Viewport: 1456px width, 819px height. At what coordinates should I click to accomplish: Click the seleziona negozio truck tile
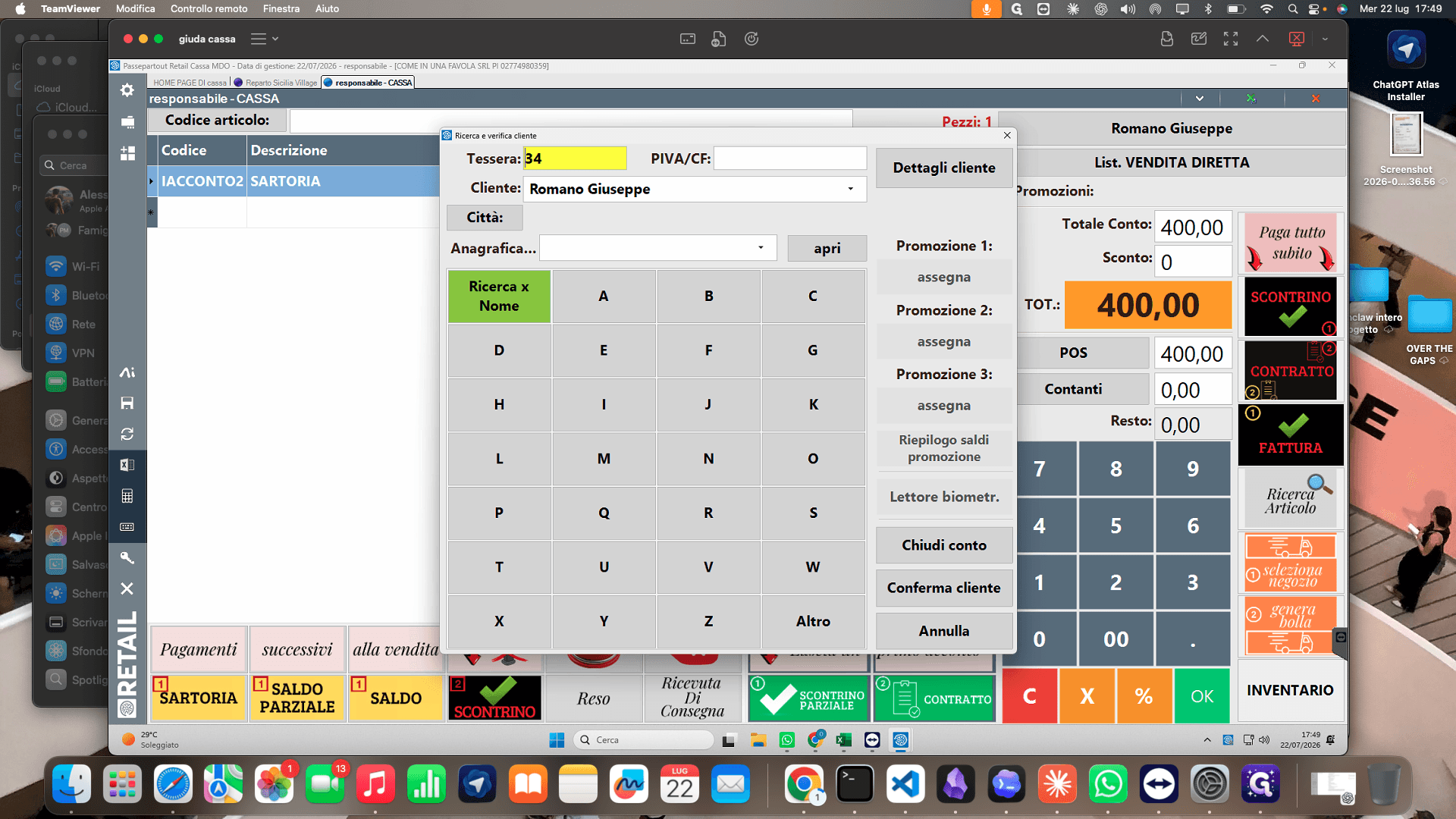tap(1291, 563)
